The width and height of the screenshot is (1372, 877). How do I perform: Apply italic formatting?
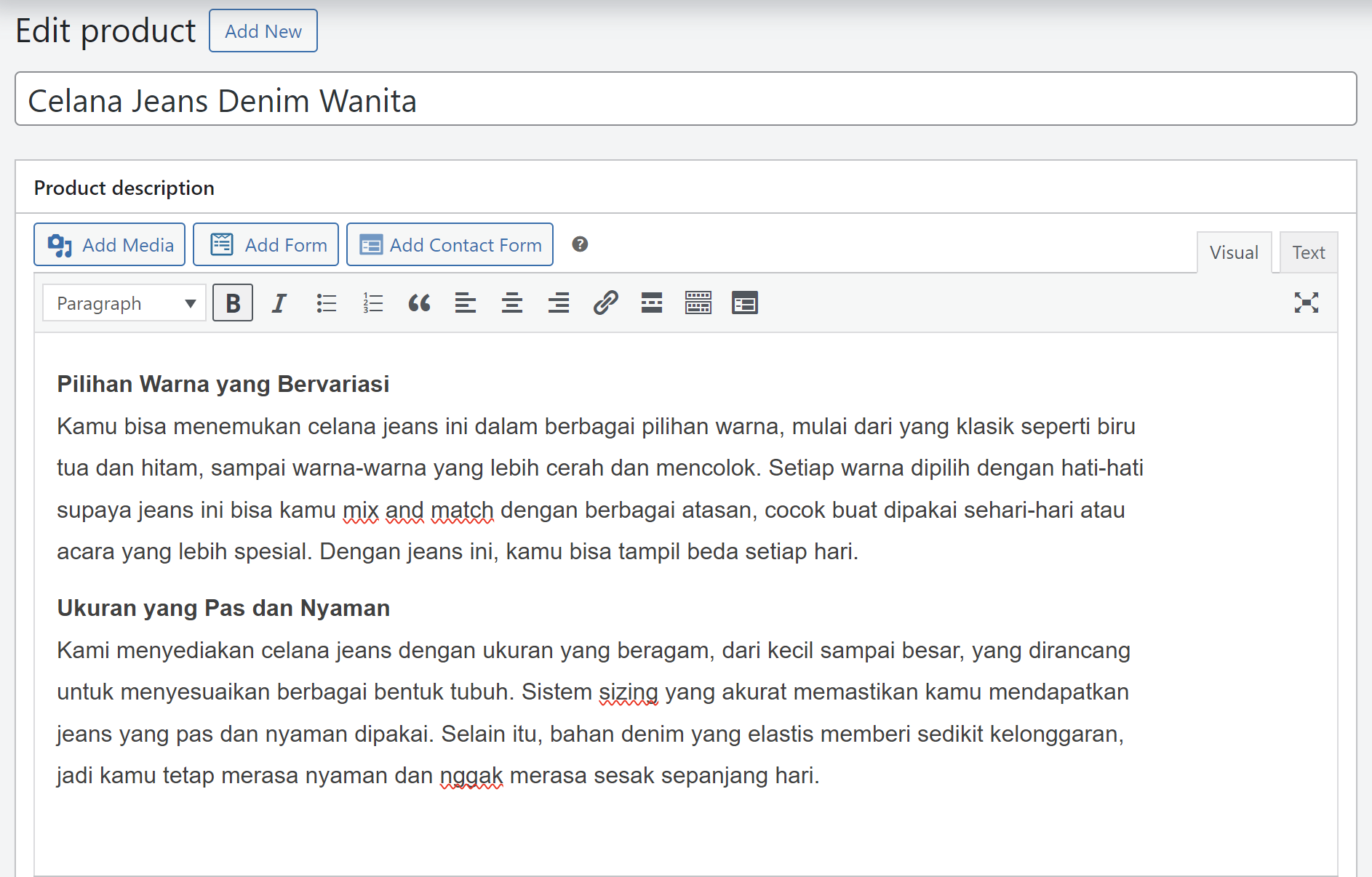pyautogui.click(x=279, y=303)
